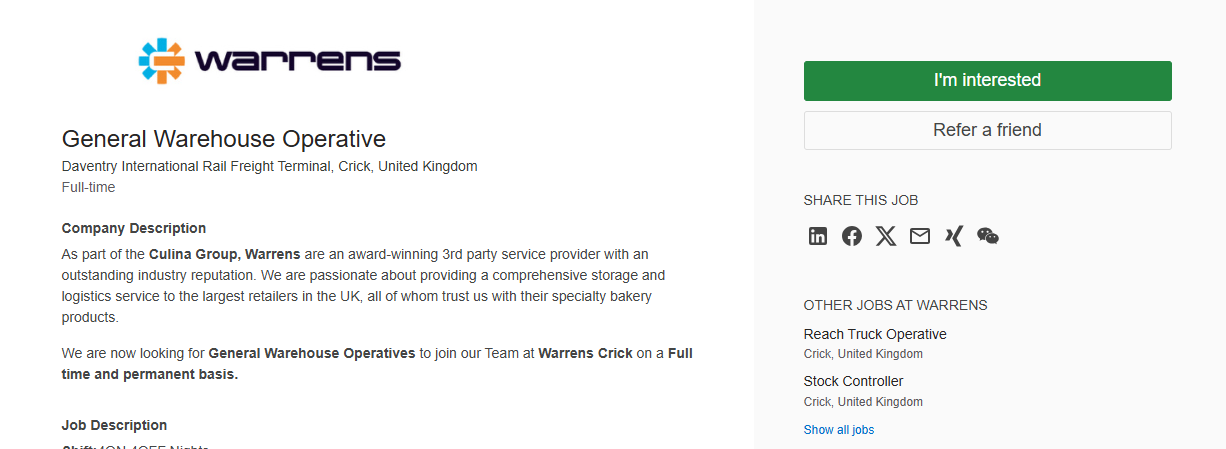Share the job via Facebook icon

852,236
